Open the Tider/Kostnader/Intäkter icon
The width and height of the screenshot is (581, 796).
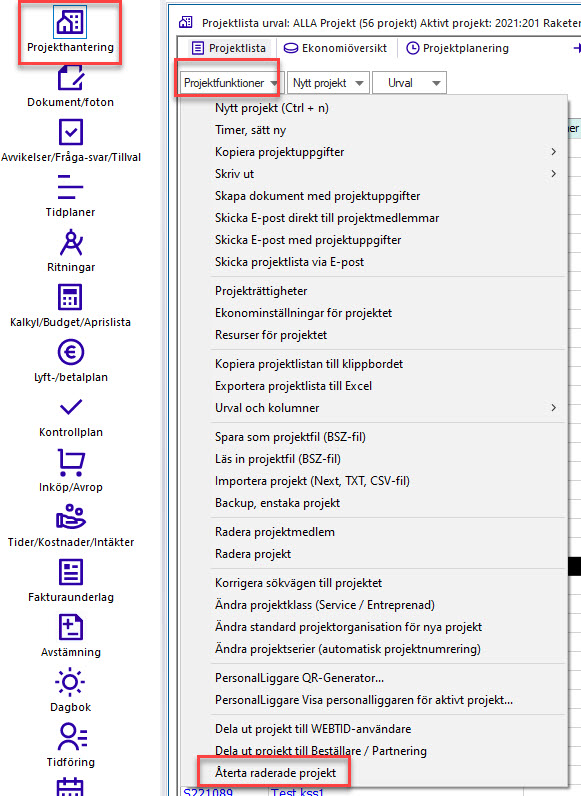(x=71, y=517)
